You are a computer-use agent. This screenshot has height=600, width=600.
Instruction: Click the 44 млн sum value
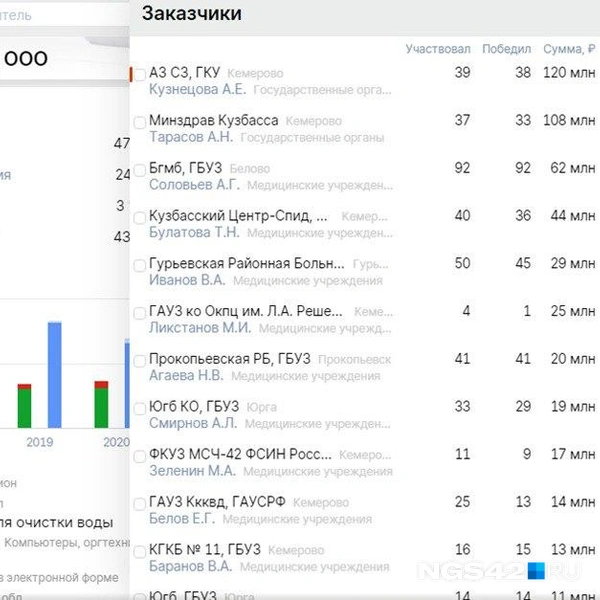click(x=573, y=215)
